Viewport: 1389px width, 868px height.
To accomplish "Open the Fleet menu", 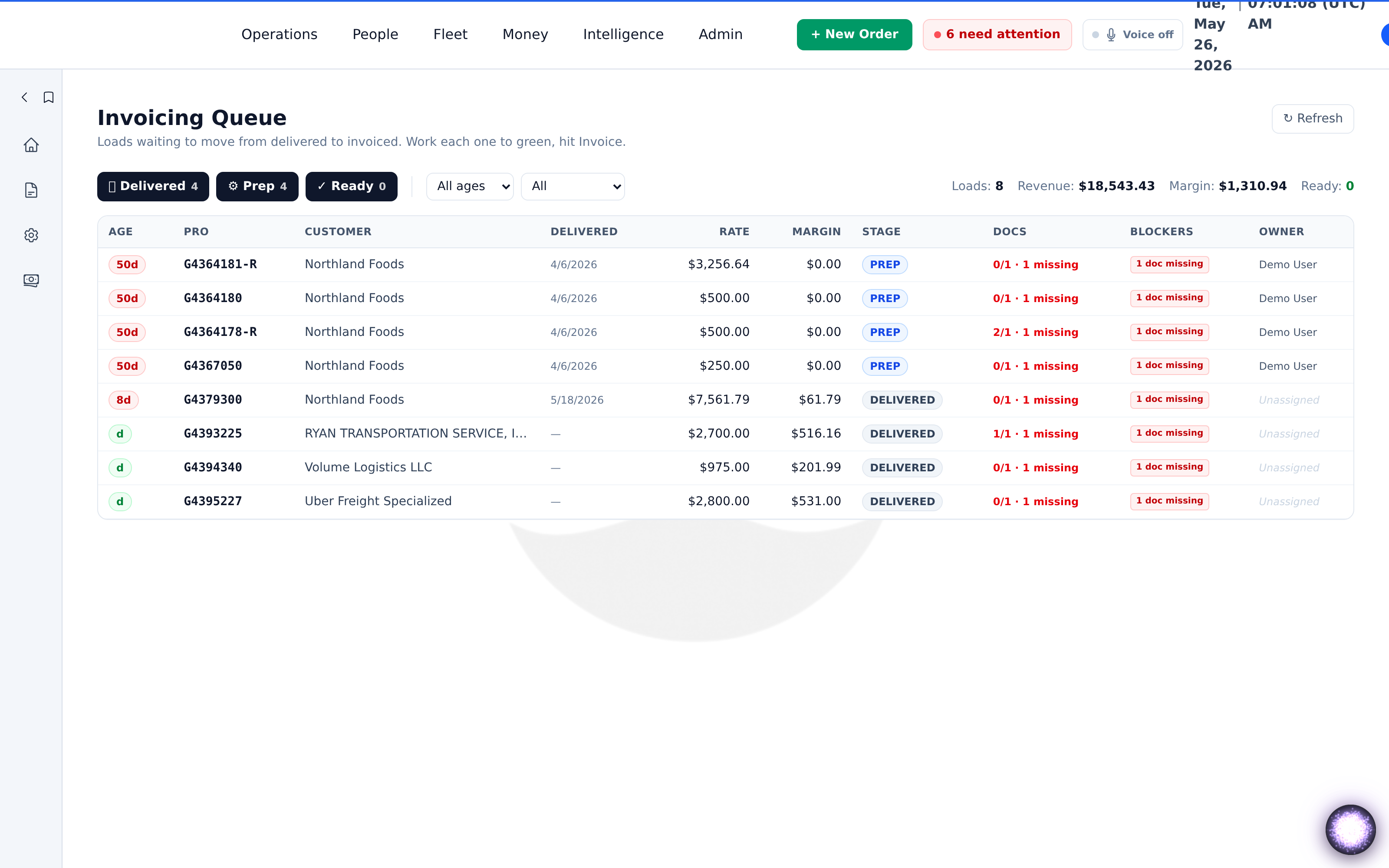I will 451,34.
